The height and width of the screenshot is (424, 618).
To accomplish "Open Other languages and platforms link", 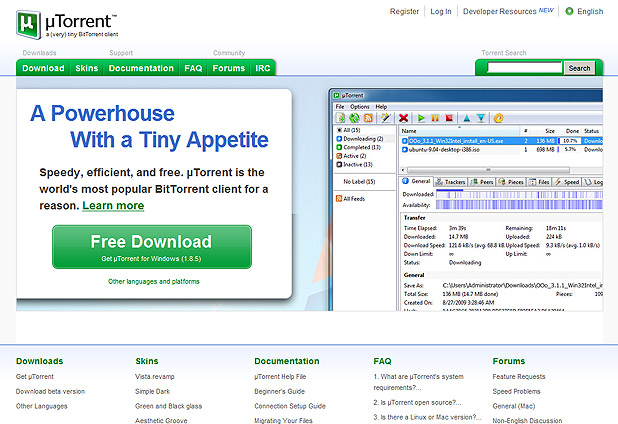I will click(154, 282).
